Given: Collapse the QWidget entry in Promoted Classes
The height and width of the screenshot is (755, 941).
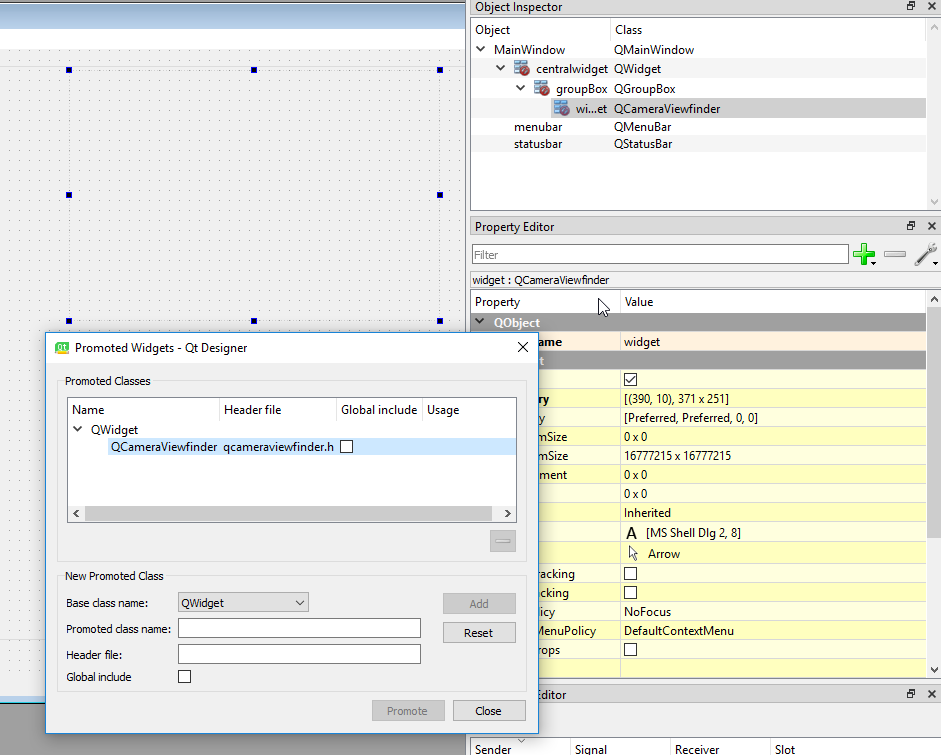Looking at the screenshot, I should 77,429.
